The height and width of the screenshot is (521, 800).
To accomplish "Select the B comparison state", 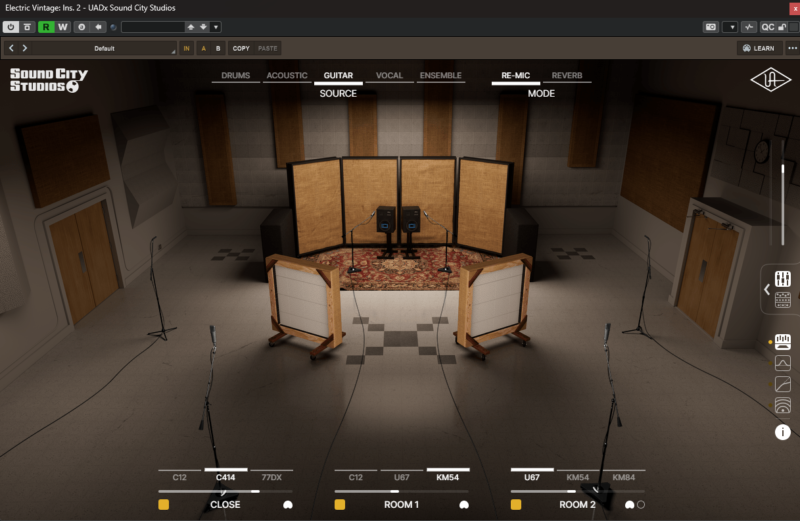I will [218, 48].
